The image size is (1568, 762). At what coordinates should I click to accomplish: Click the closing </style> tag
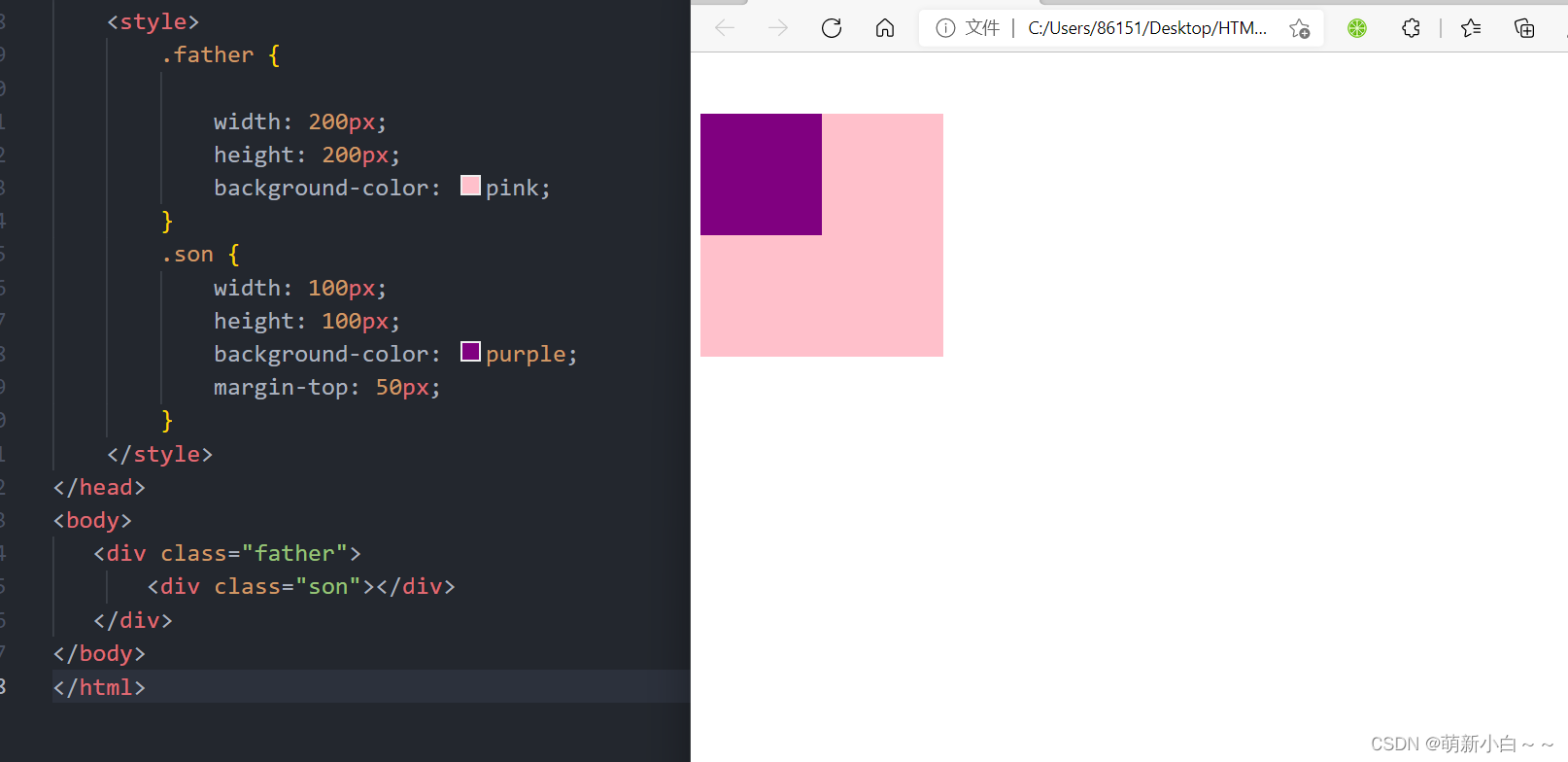(160, 454)
